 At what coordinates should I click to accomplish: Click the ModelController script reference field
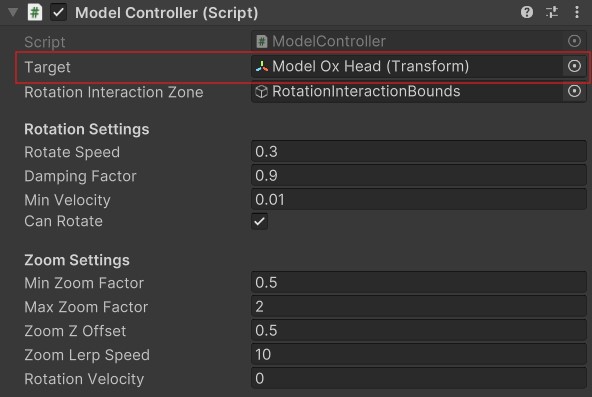(x=407, y=41)
